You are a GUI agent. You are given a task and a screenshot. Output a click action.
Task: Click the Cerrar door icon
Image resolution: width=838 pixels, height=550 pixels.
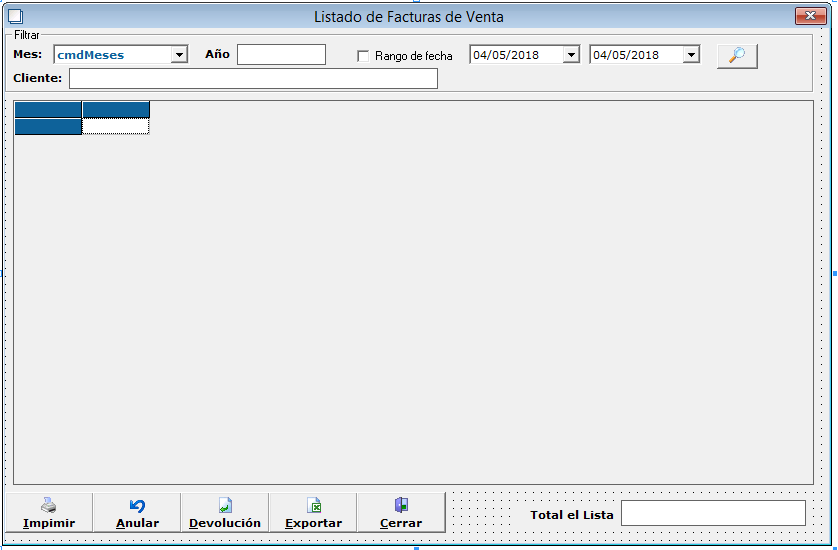401,506
